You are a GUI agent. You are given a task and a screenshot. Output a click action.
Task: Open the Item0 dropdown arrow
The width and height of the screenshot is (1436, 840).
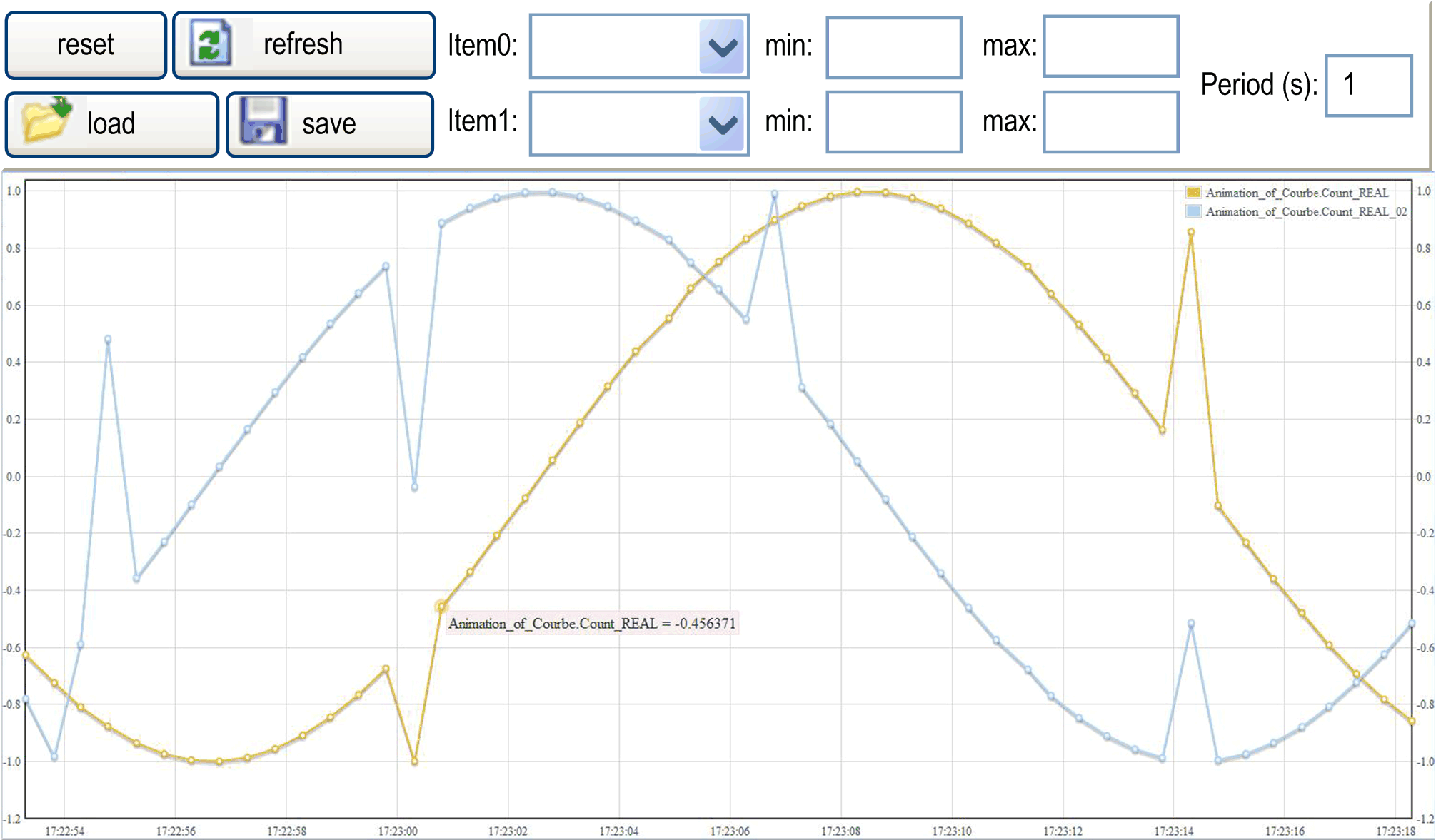pos(723,47)
